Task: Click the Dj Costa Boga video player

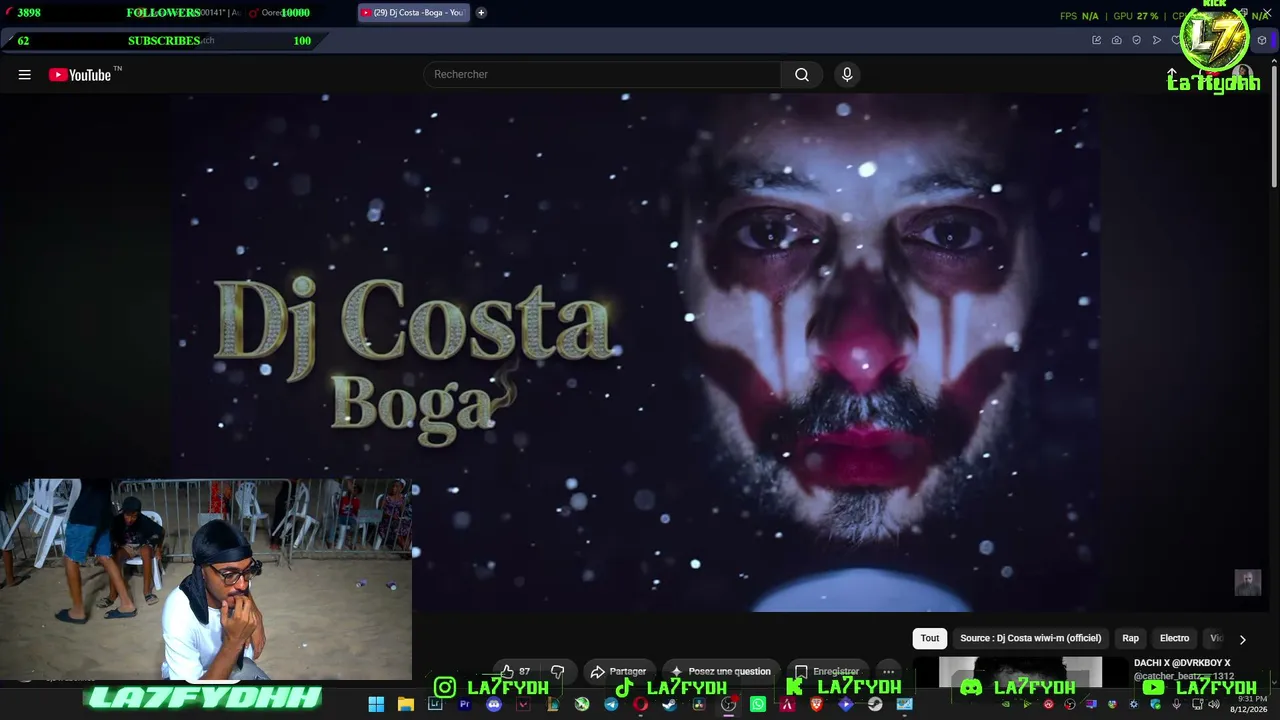Action: [x=634, y=352]
